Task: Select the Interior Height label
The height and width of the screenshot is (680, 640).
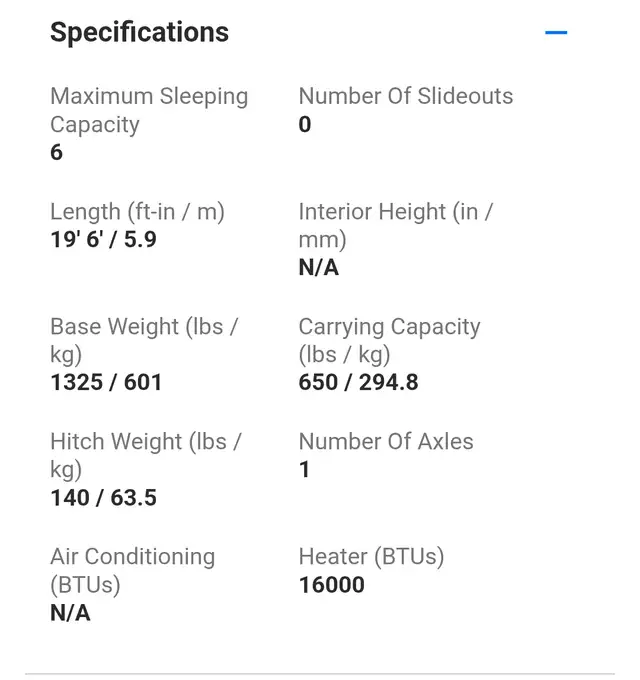Action: tap(396, 226)
